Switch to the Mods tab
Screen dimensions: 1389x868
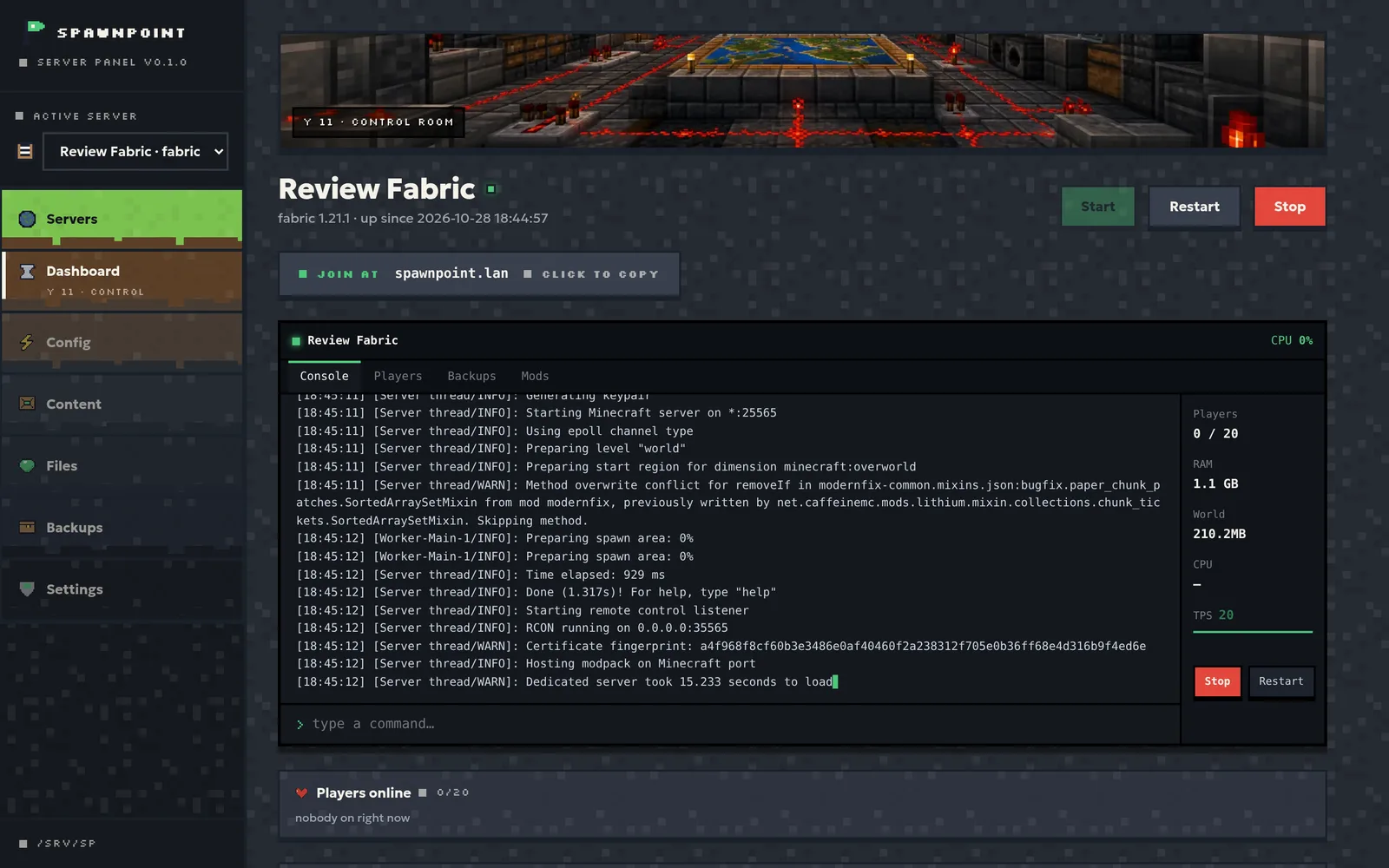[535, 376]
